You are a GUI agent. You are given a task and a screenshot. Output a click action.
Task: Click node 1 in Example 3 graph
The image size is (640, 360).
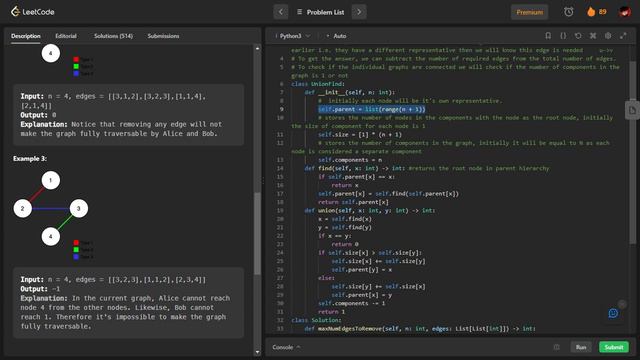(x=51, y=180)
